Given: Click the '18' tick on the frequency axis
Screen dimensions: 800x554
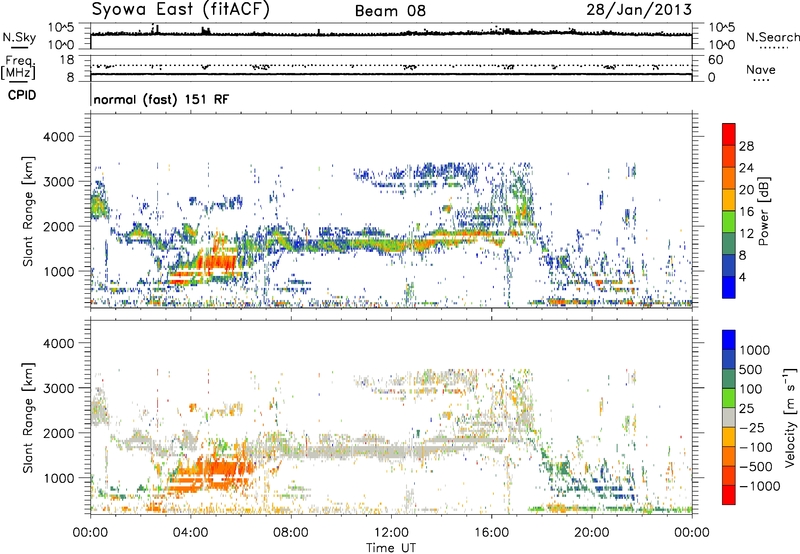Looking at the screenshot, I should pyautogui.click(x=67, y=60).
